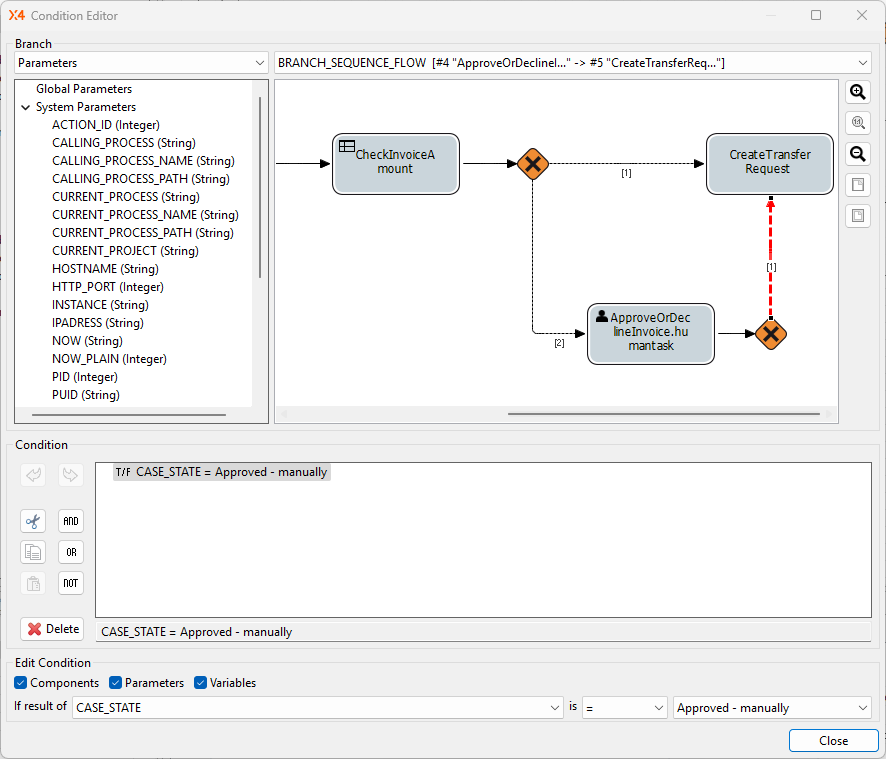The height and width of the screenshot is (759, 886).
Task: Select Global Parameters in the tree
Action: [x=84, y=89]
